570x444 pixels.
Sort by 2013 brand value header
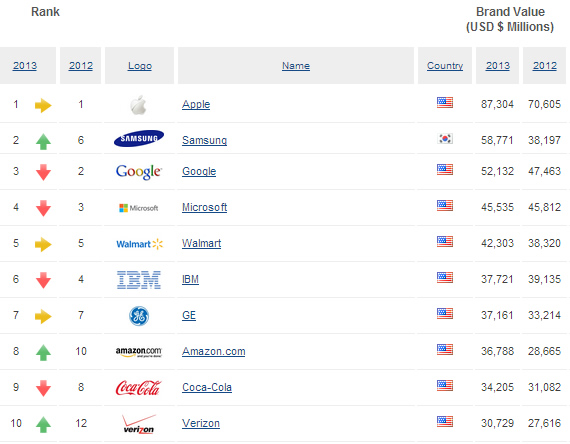pos(498,66)
